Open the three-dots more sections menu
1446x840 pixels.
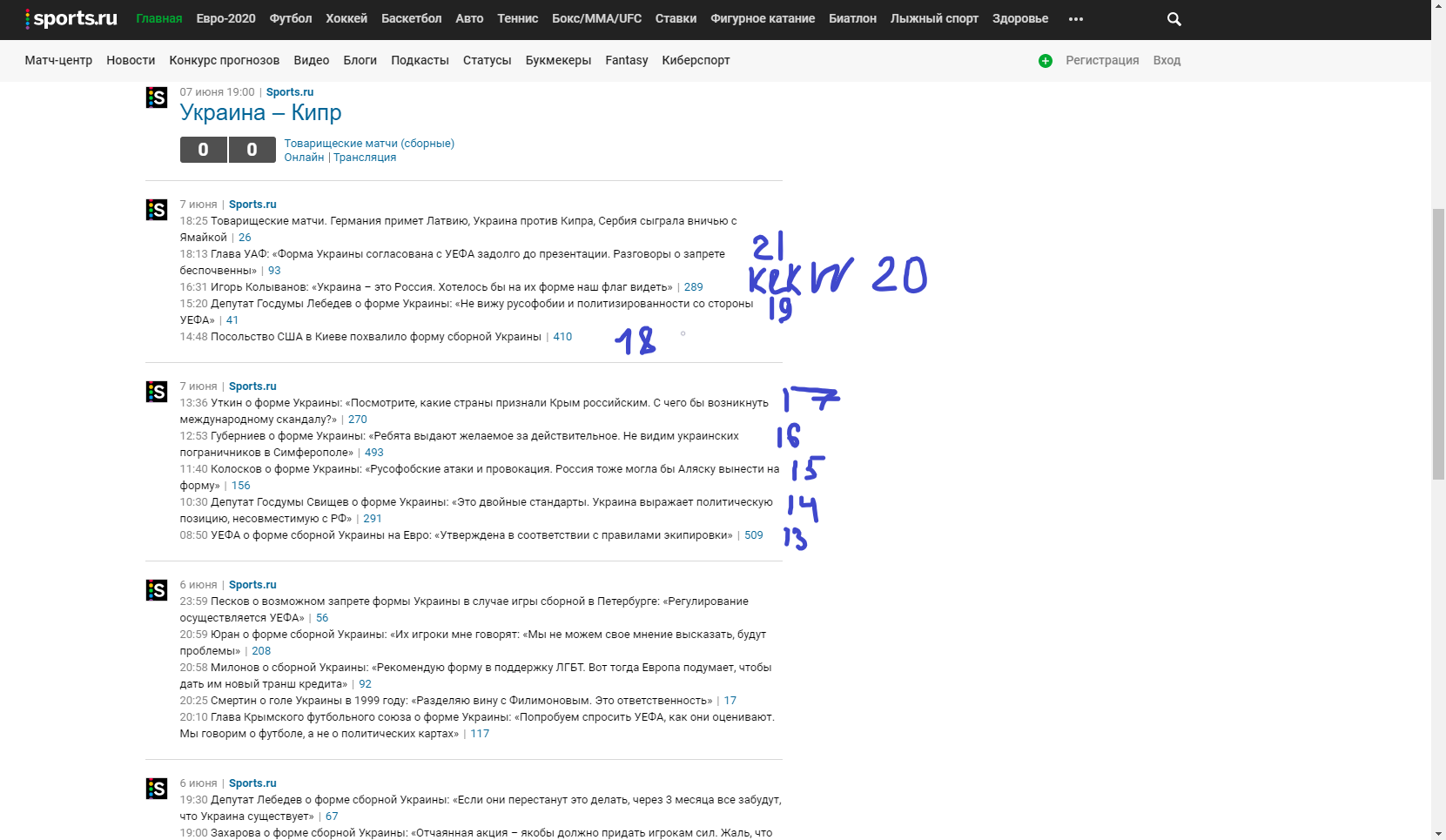(1076, 19)
